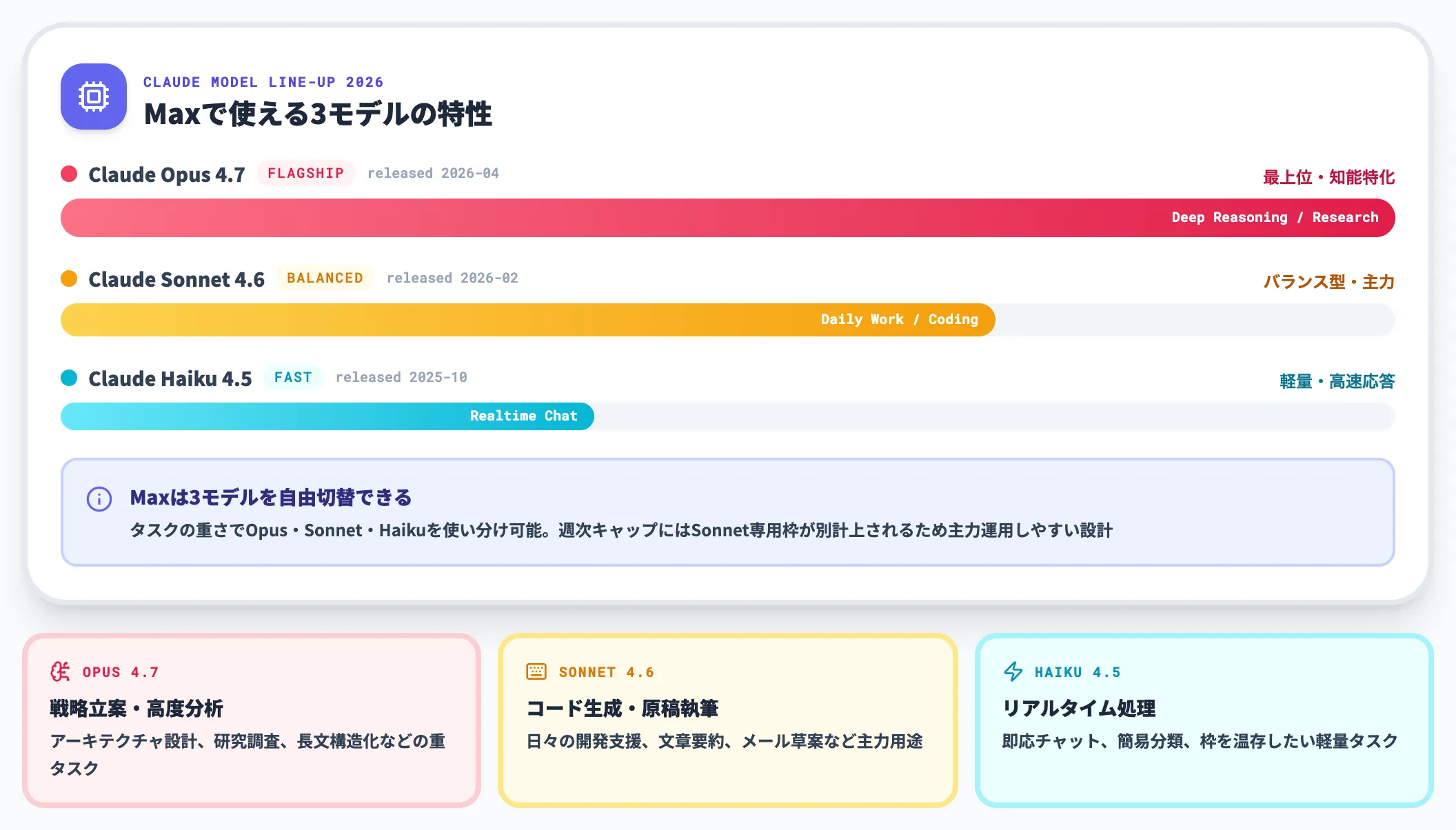Click the orange Daily Work / Coding bar
The height and width of the screenshot is (830, 1456).
coord(528,320)
